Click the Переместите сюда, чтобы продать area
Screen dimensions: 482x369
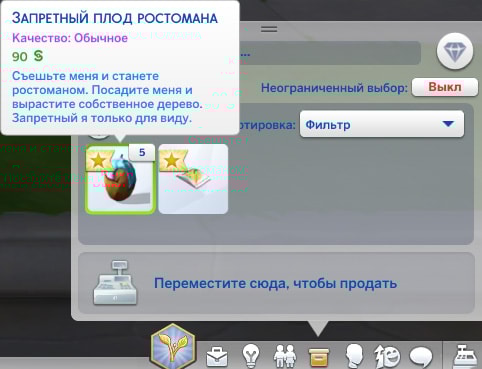point(276,283)
